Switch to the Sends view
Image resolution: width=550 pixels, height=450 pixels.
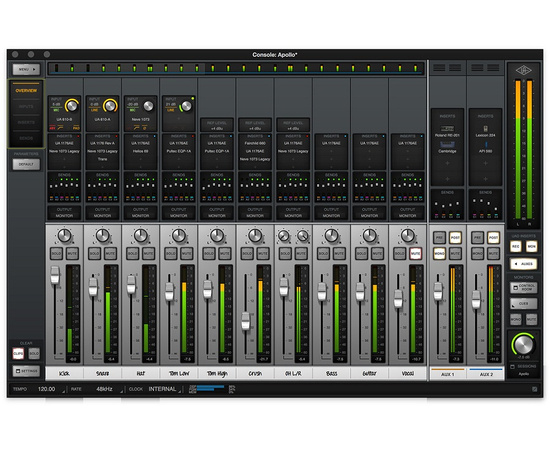coord(26,138)
